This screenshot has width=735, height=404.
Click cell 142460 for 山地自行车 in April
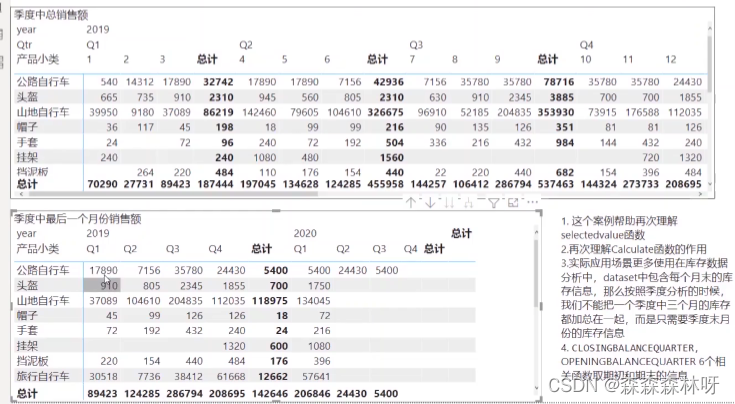pos(257,112)
